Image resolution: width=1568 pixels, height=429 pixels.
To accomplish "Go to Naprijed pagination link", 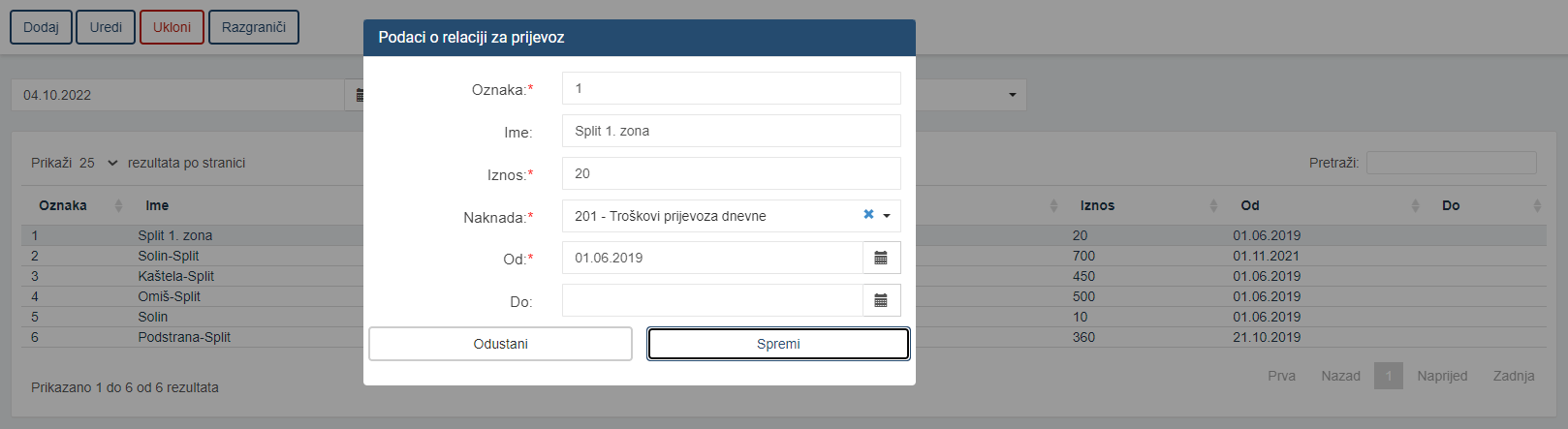I will [1442, 376].
